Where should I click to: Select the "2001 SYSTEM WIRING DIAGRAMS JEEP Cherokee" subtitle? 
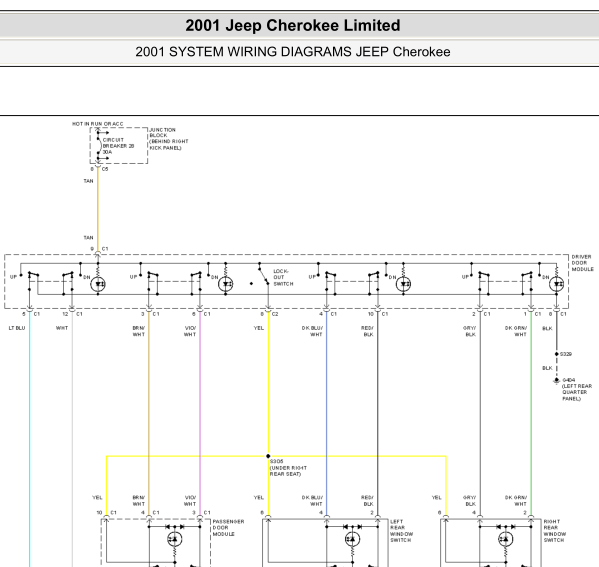293,52
